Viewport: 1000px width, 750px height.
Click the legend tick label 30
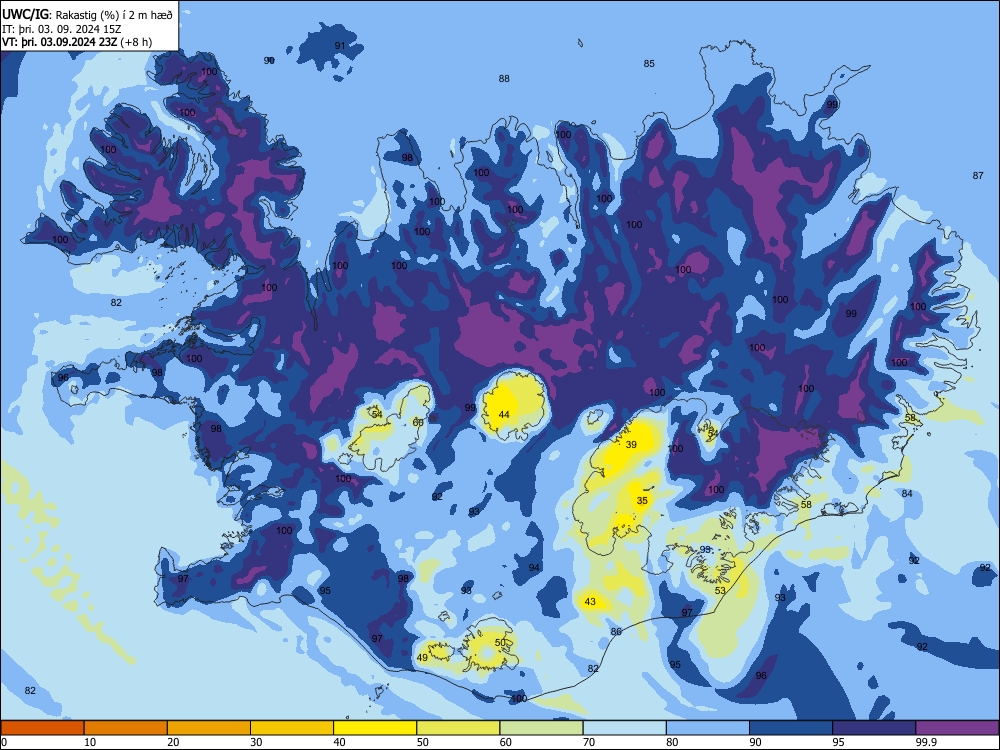(x=256, y=742)
